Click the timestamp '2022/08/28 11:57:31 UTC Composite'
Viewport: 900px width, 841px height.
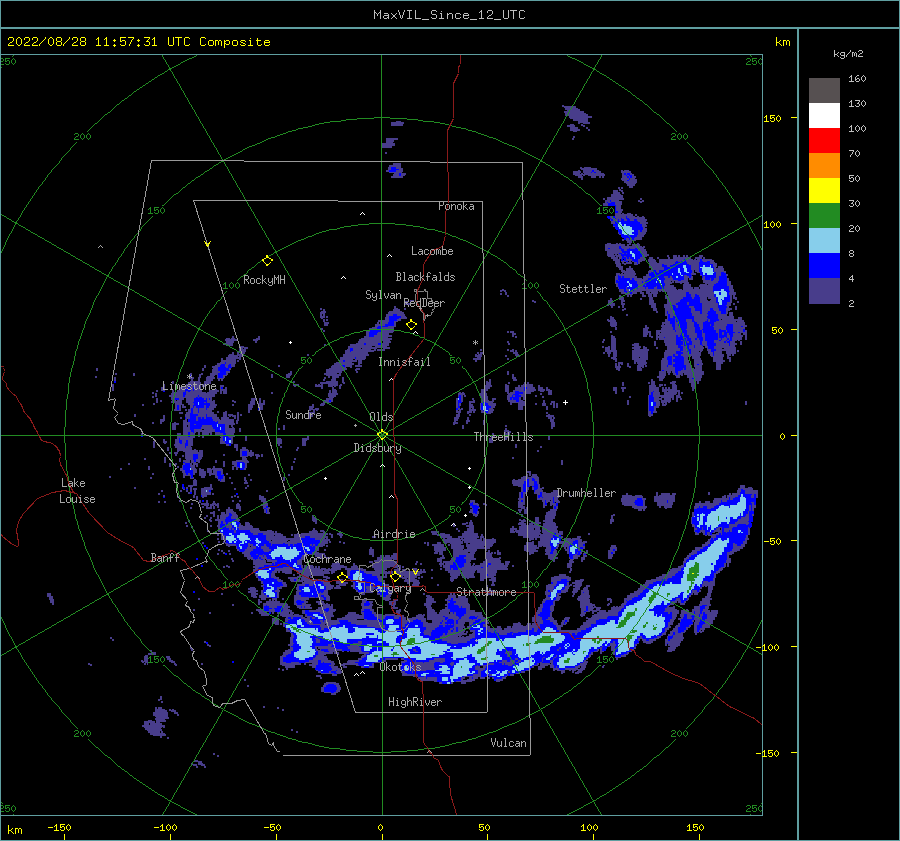tap(138, 42)
